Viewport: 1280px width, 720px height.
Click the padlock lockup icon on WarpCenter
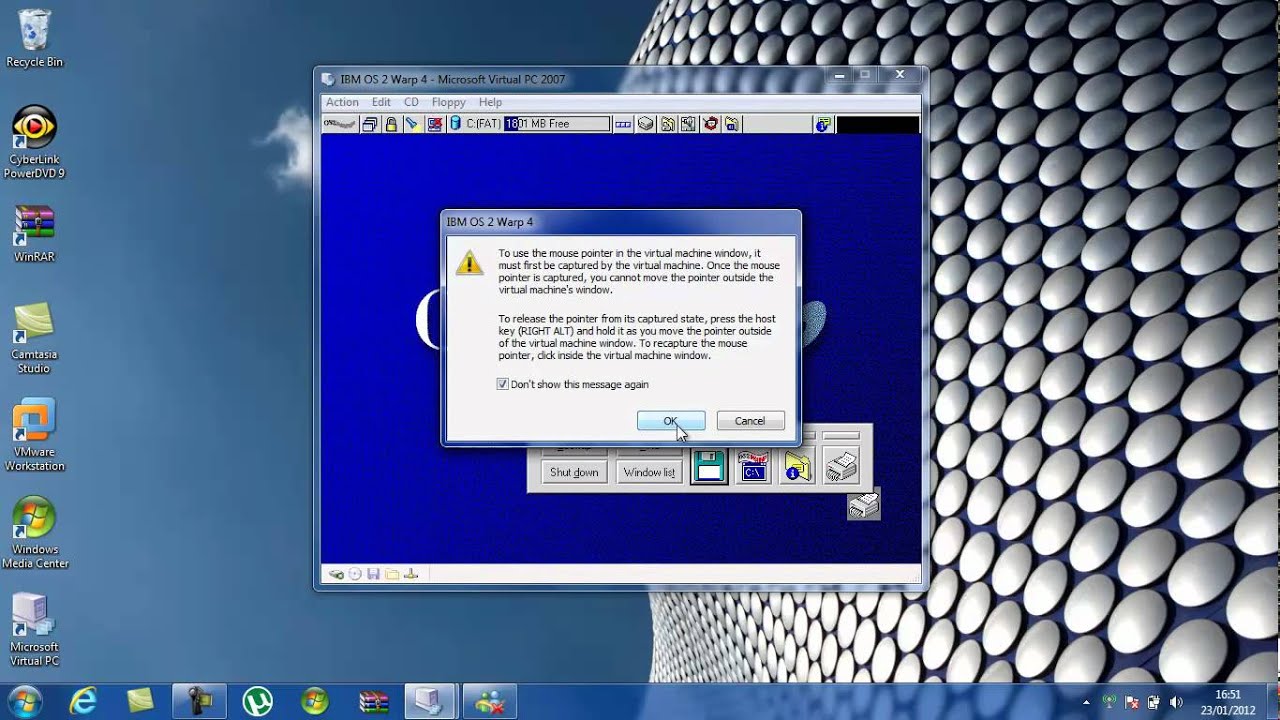click(391, 124)
